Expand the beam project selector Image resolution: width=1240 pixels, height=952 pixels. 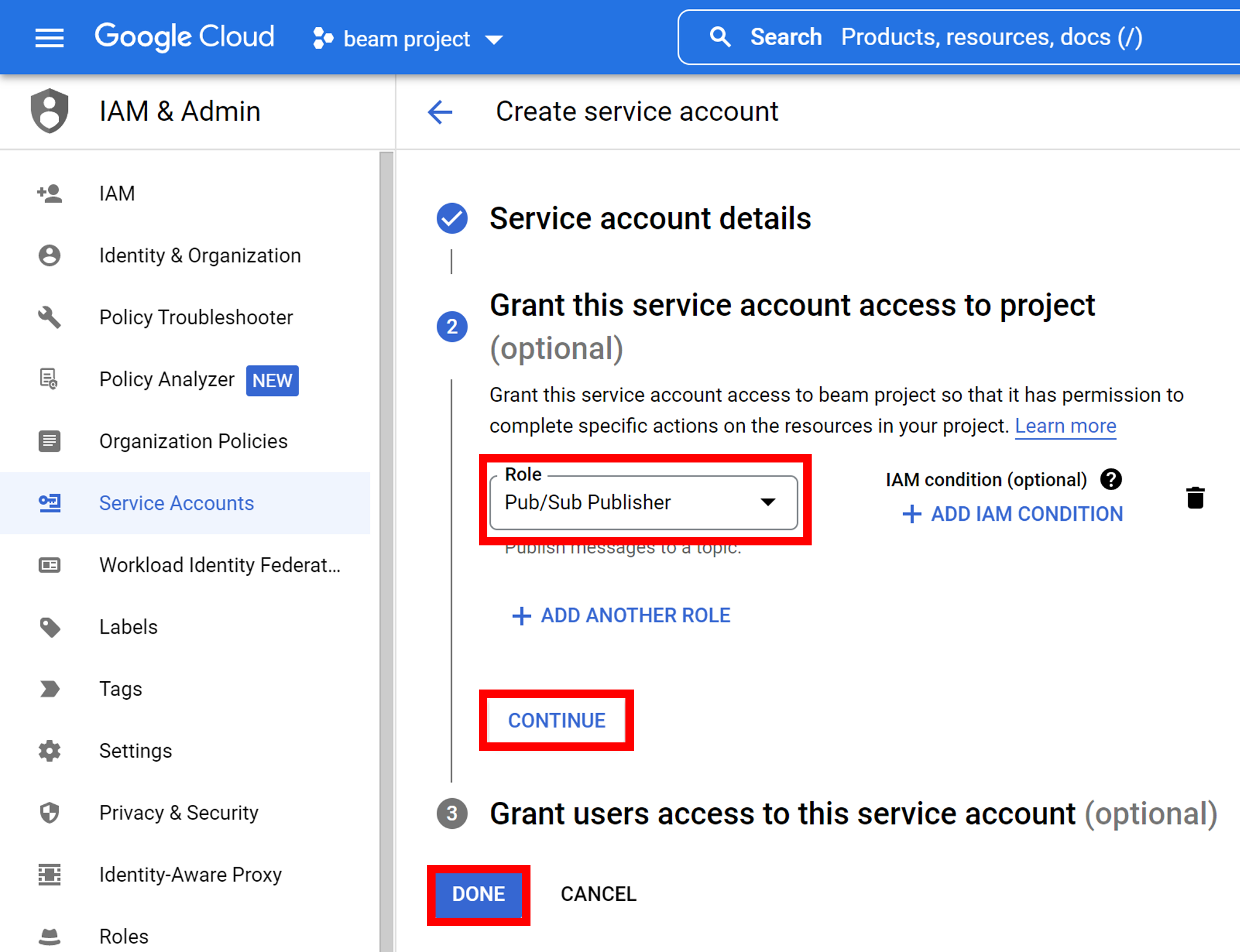[409, 39]
